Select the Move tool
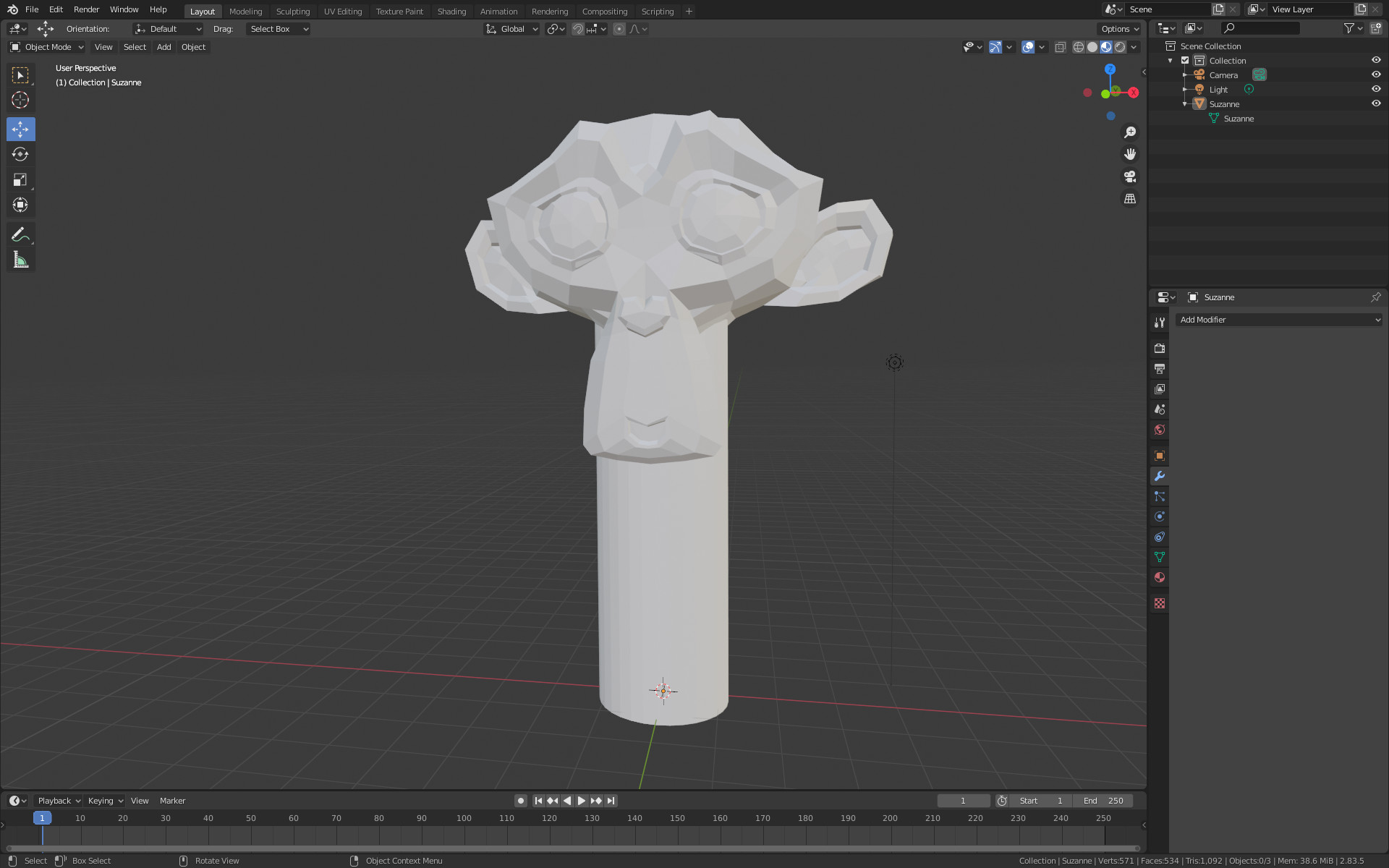Image resolution: width=1389 pixels, height=868 pixels. coord(20,129)
